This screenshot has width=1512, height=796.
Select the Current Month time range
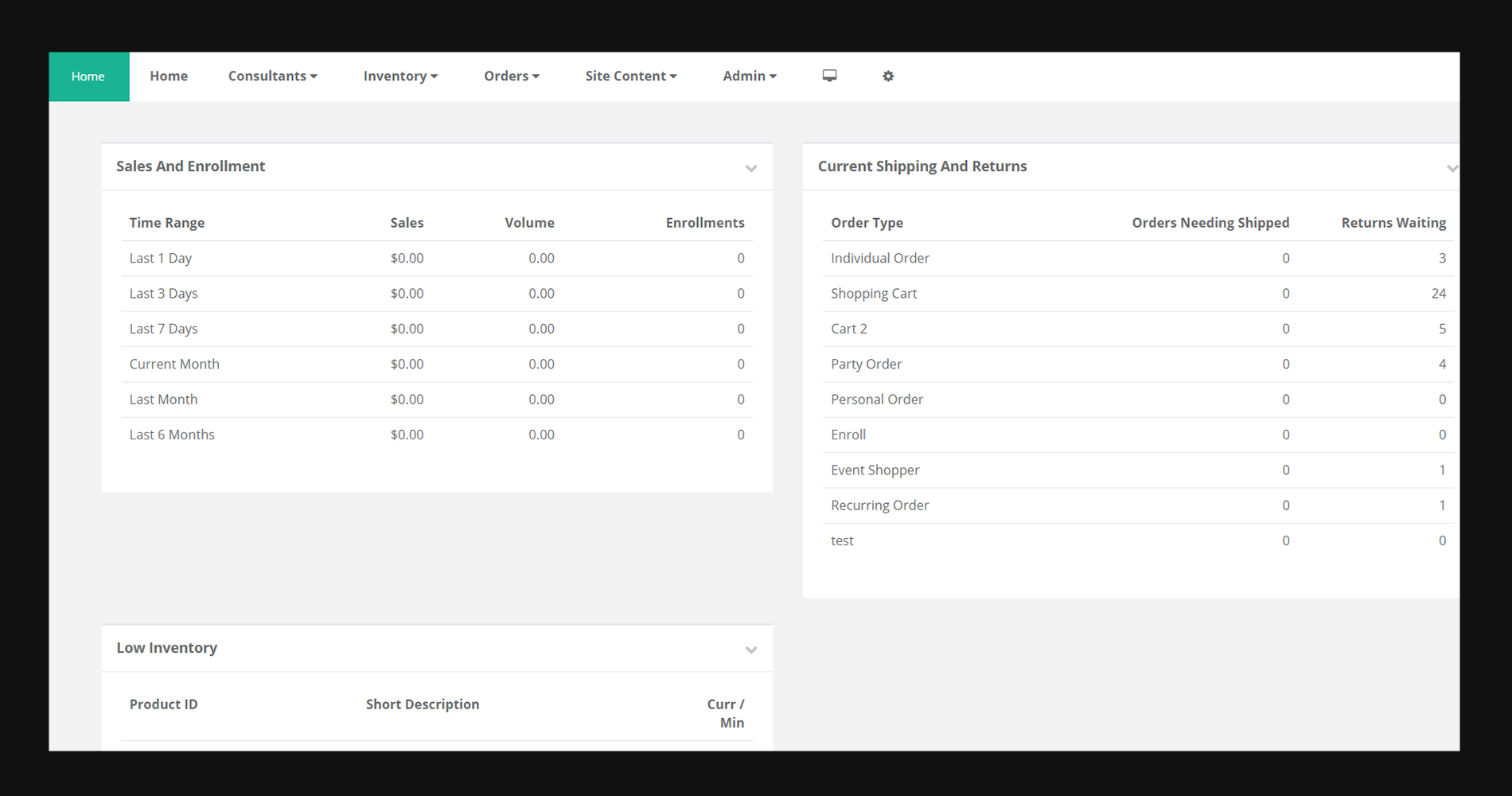click(174, 364)
